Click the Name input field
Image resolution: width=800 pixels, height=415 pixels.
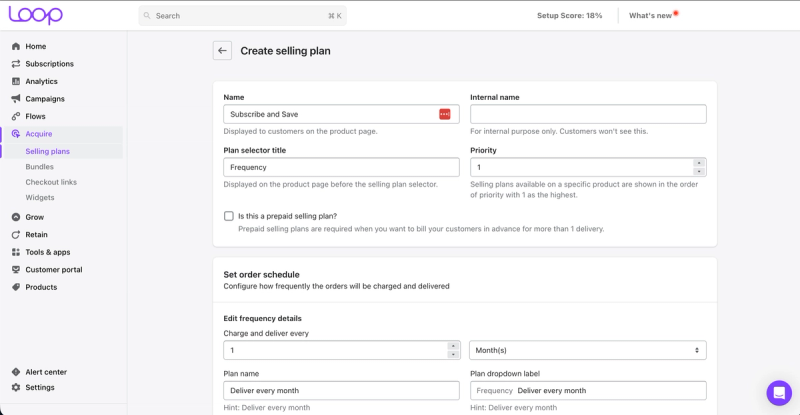tap(341, 114)
